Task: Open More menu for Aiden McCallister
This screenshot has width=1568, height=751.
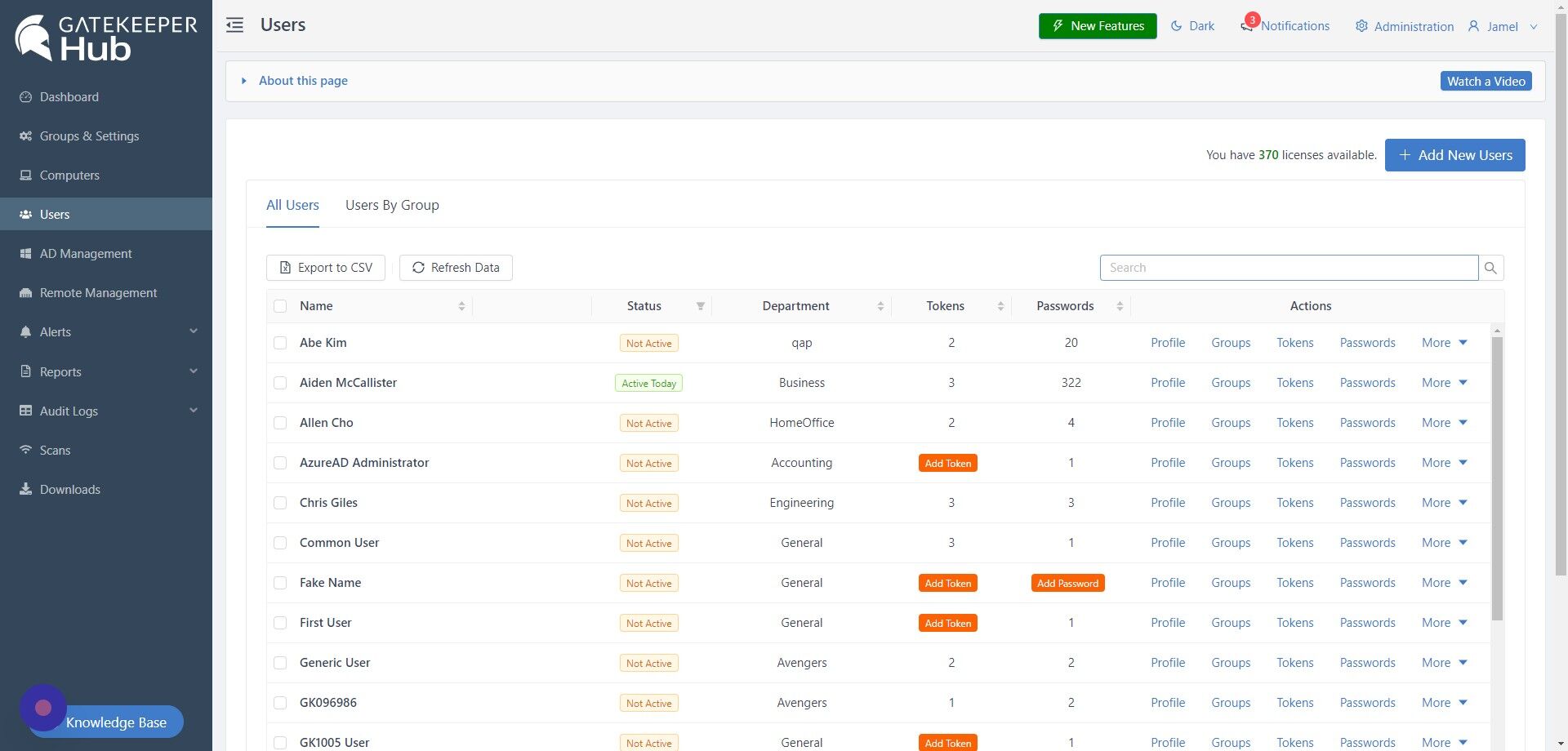Action: (x=1444, y=383)
